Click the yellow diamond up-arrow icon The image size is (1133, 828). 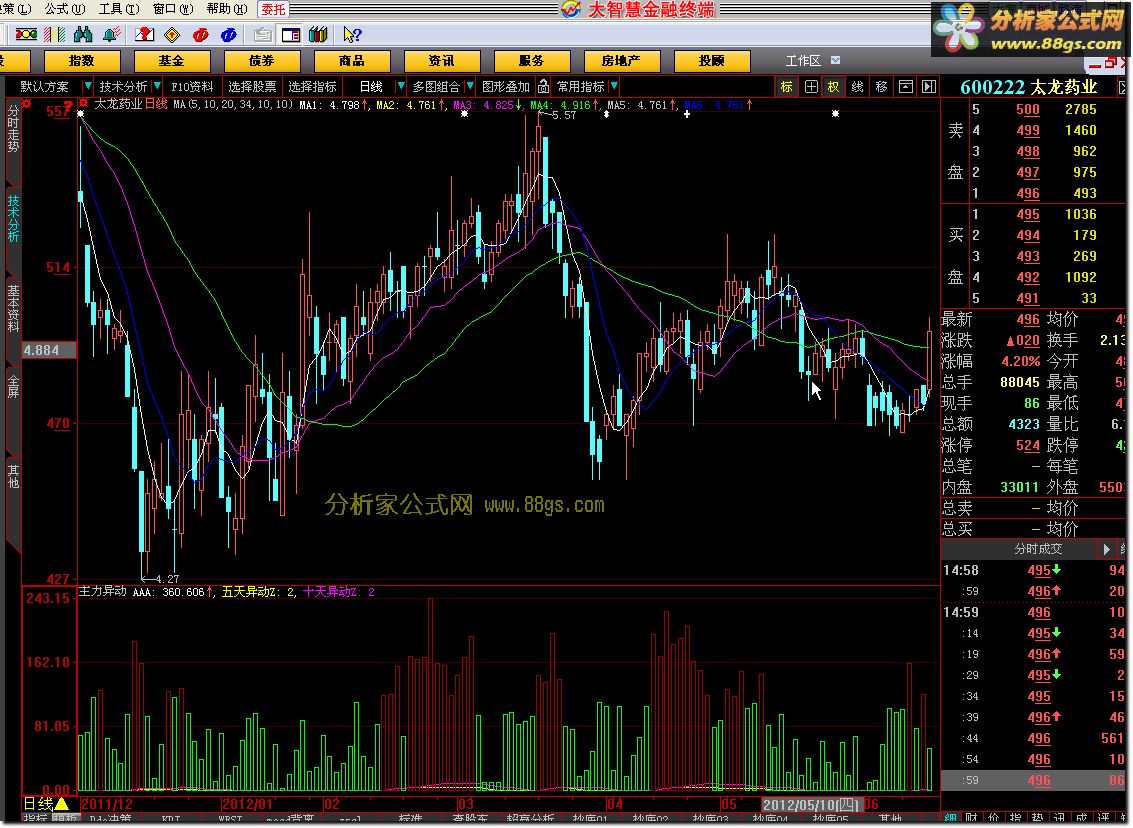[172, 35]
